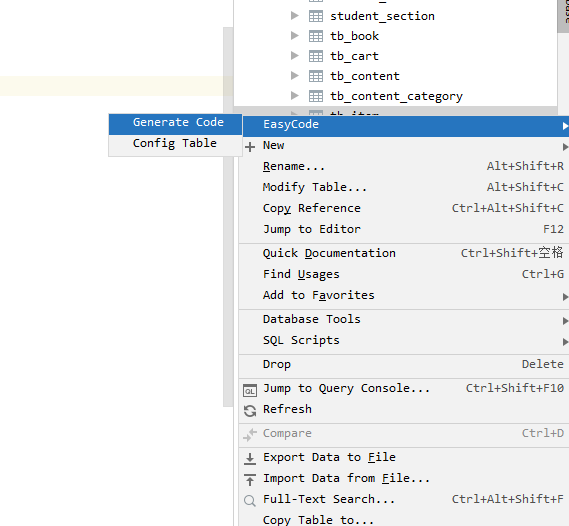Select tb_content_category table in tree
The width and height of the screenshot is (569, 526).
(x=396, y=96)
